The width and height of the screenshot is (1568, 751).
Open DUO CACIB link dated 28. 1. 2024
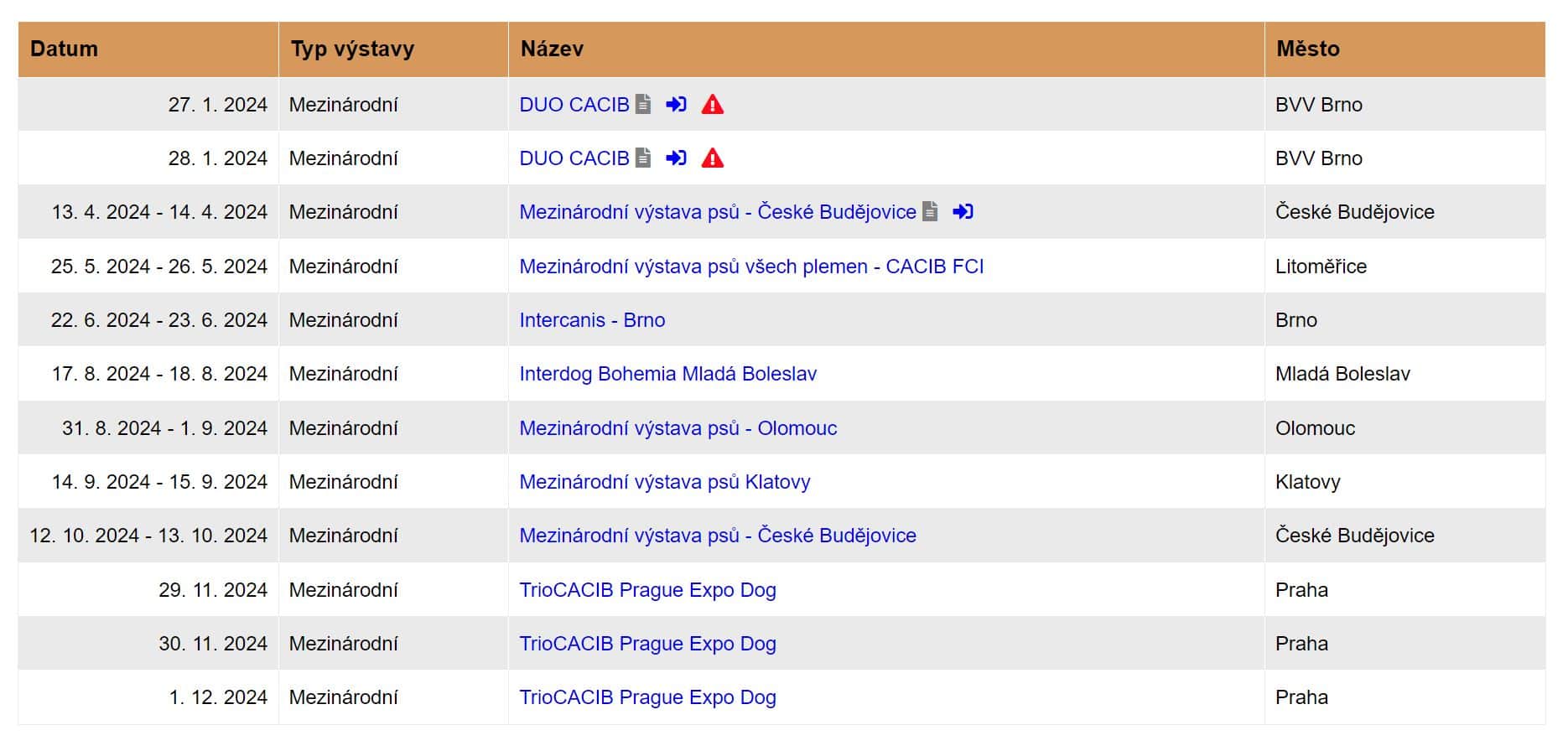coord(574,158)
